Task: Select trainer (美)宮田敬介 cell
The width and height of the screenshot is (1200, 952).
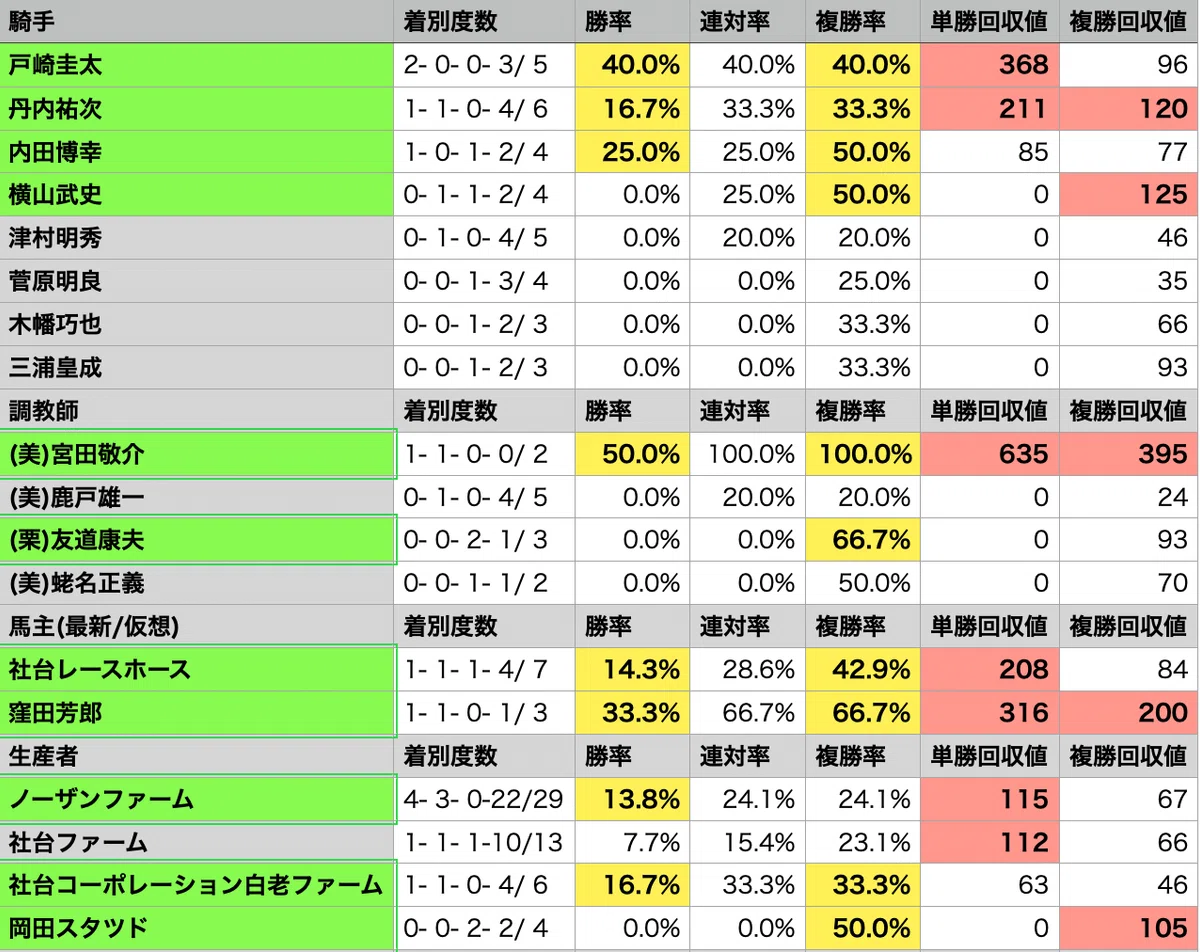Action: 197,454
